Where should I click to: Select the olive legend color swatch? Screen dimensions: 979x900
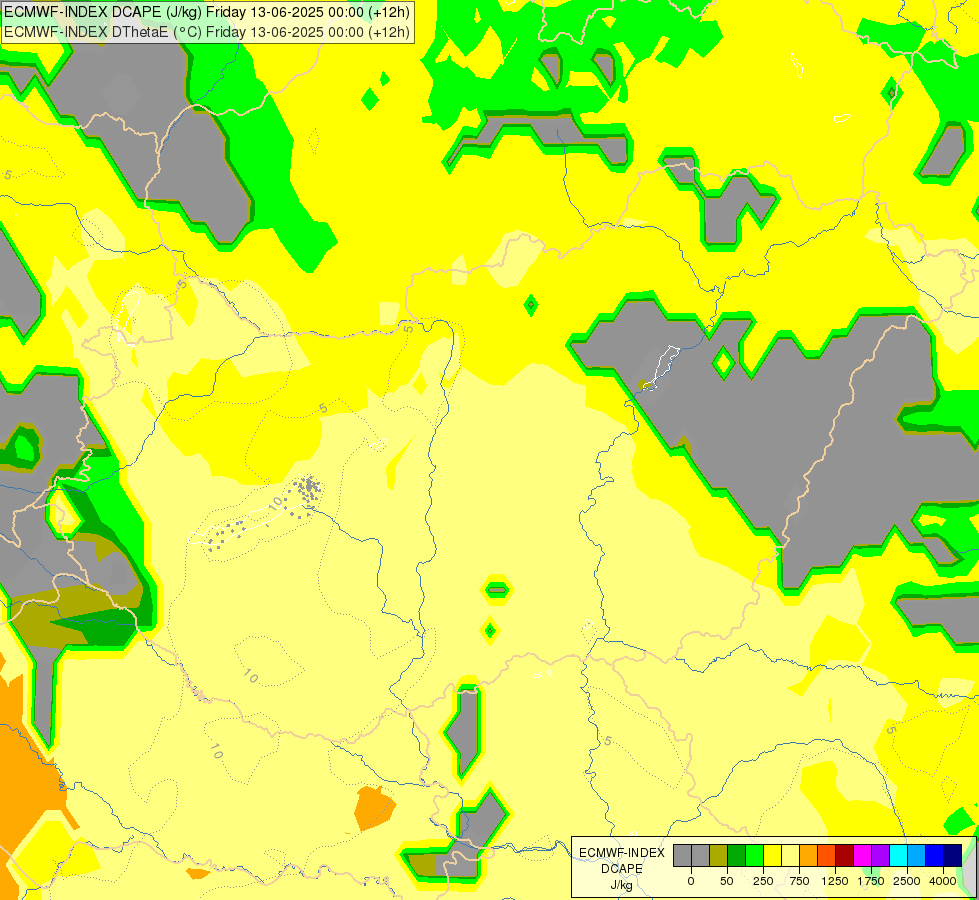719,856
